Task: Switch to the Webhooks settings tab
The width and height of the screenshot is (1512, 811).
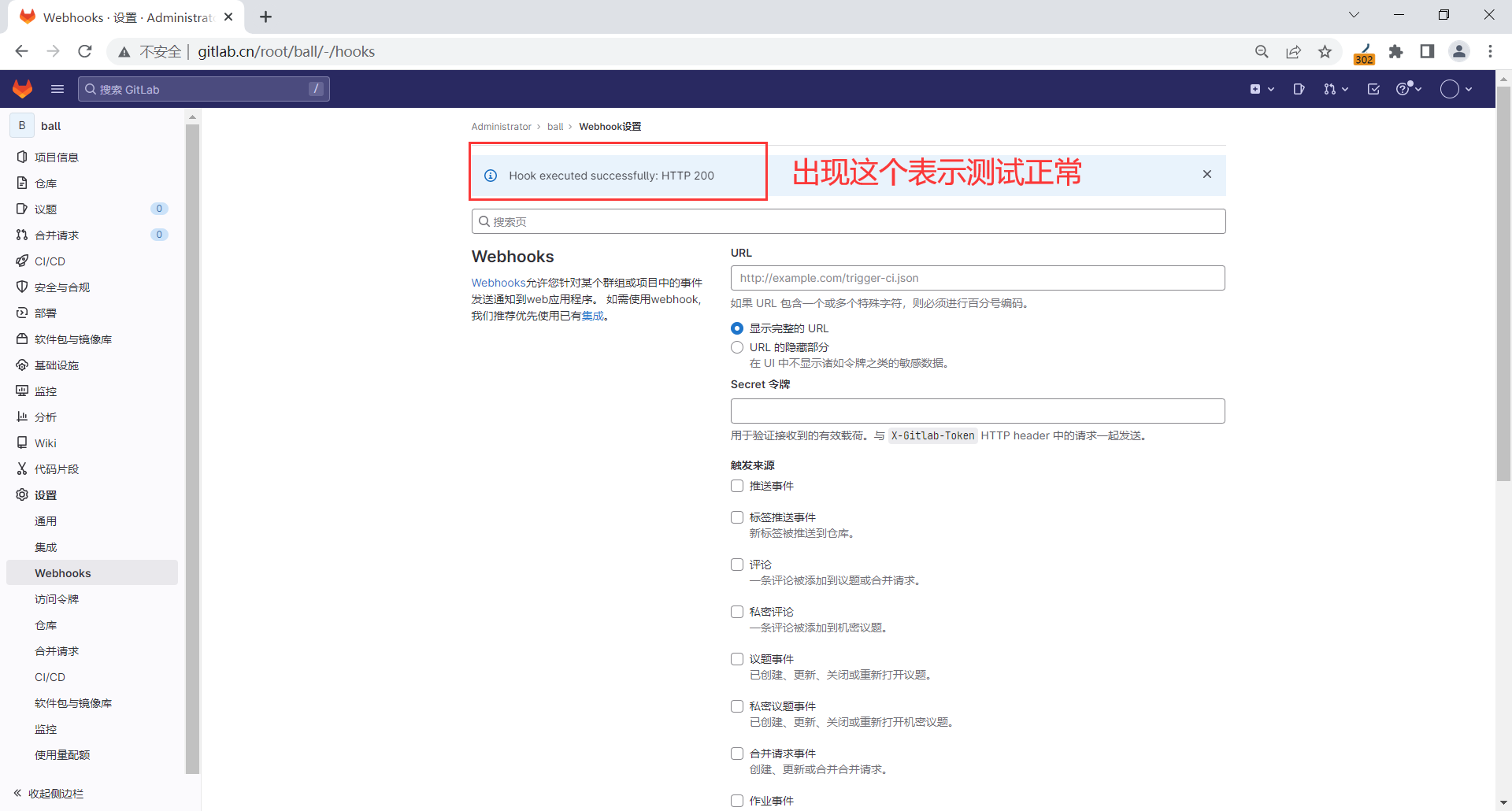Action: click(x=63, y=572)
